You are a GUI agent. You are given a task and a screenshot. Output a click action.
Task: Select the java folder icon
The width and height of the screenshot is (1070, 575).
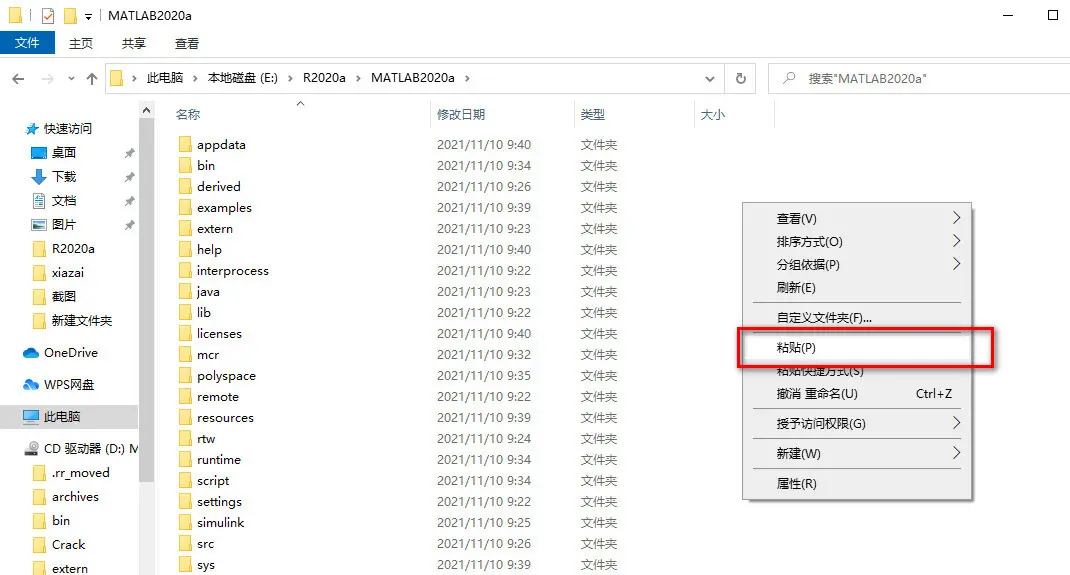point(185,292)
